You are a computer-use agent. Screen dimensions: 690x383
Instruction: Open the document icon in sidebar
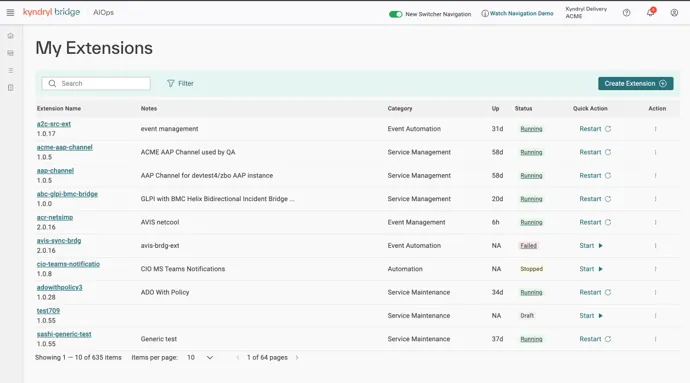coord(11,88)
